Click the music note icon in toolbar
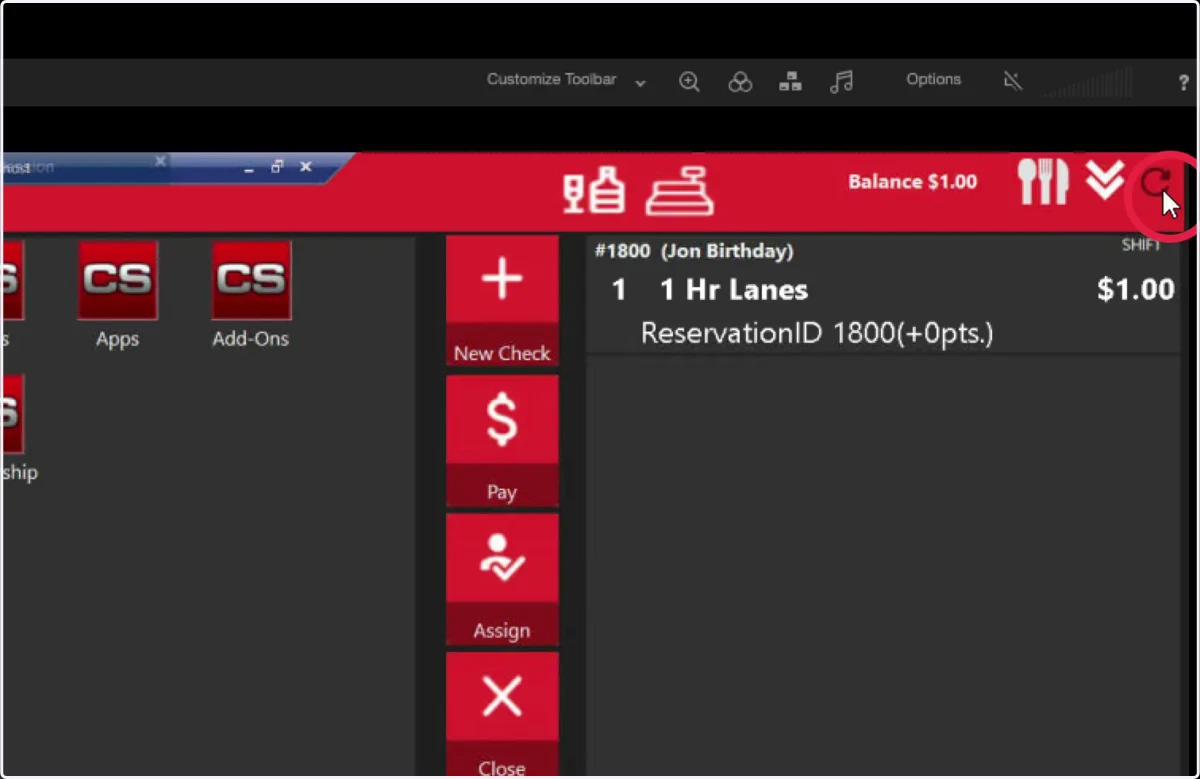The height and width of the screenshot is (779, 1200). click(841, 82)
